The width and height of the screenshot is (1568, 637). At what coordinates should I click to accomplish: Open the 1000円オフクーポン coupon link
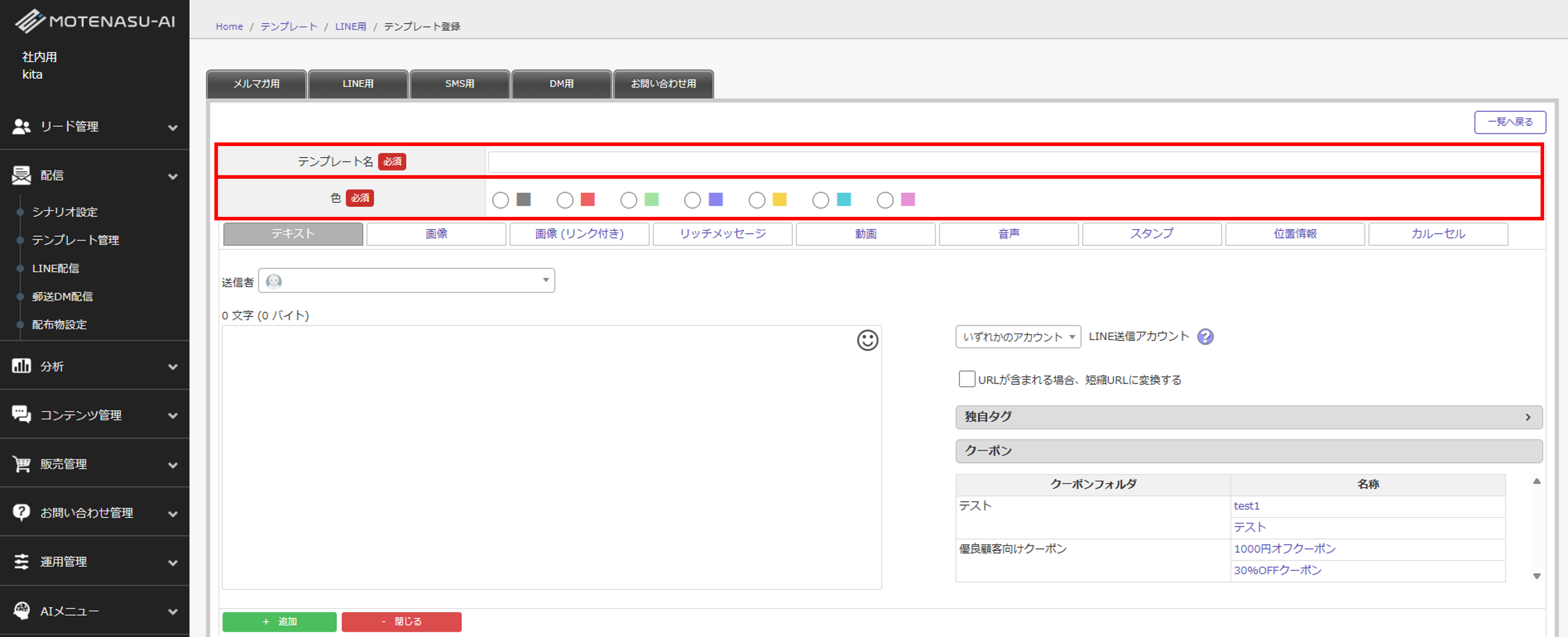point(1284,549)
